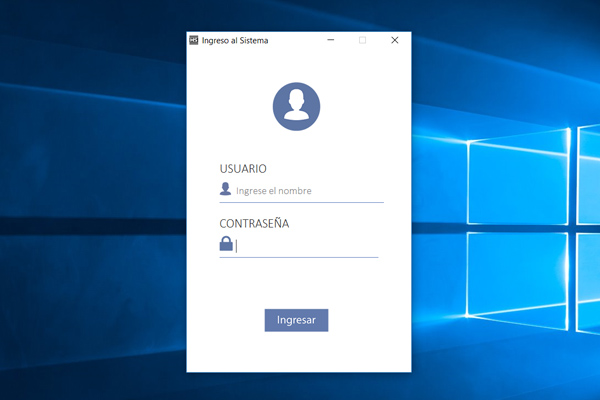The width and height of the screenshot is (600, 400).
Task: Minimize the Ingreso al Sistema window
Action: click(x=330, y=41)
